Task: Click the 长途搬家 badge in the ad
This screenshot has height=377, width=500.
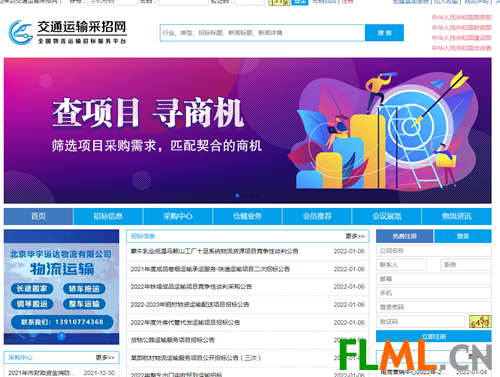Action: [32, 289]
